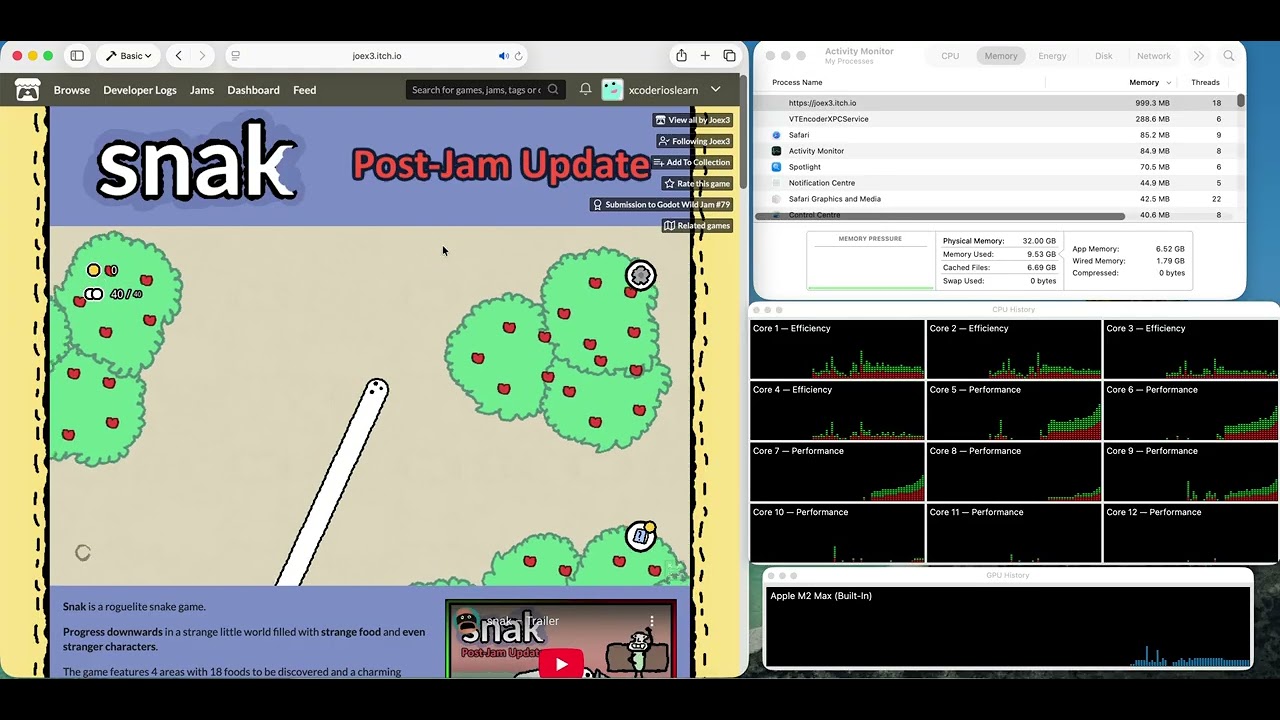The width and height of the screenshot is (1280, 720).
Task: Open Feed in itch.io navigation
Action: coord(305,90)
